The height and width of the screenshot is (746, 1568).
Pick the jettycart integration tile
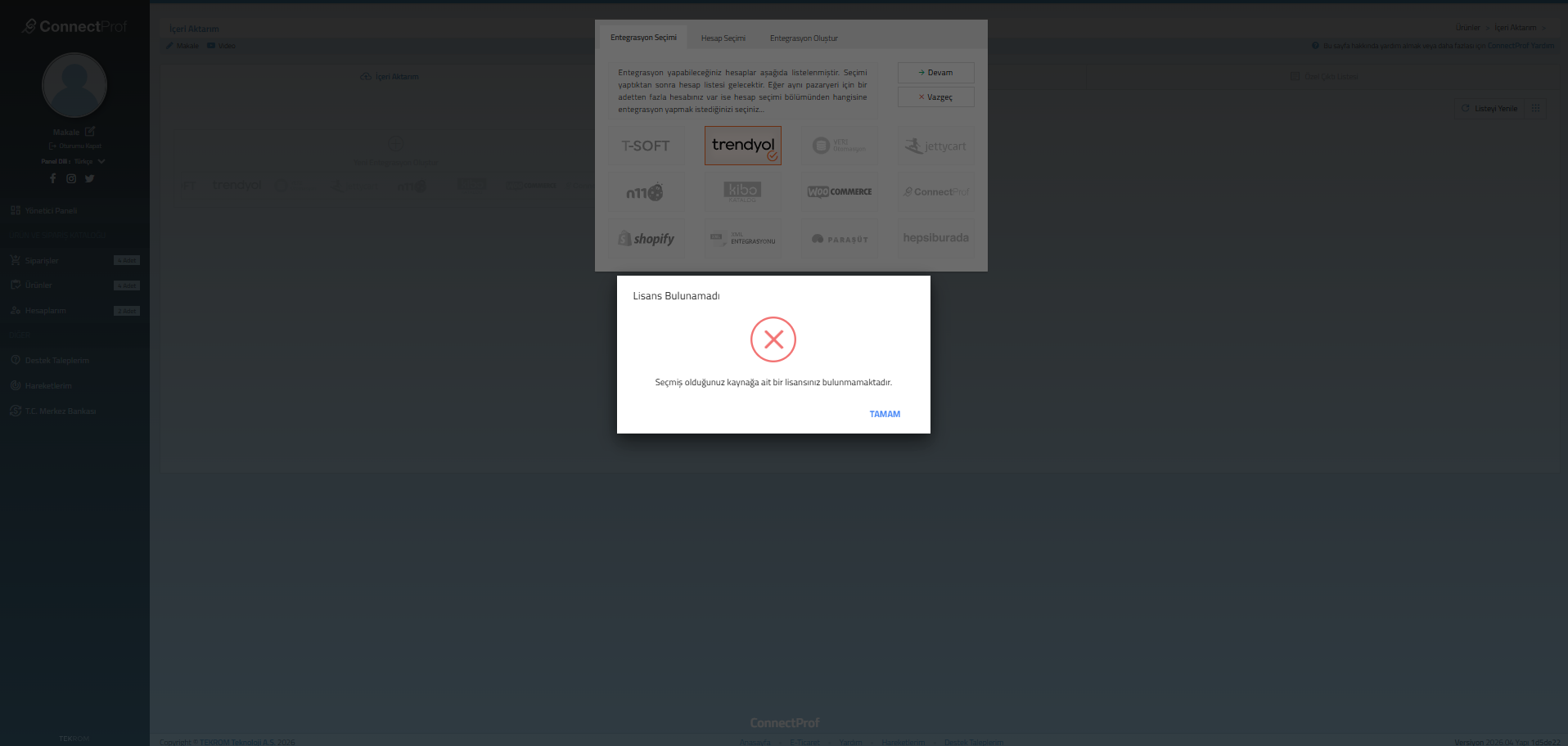pyautogui.click(x=935, y=146)
